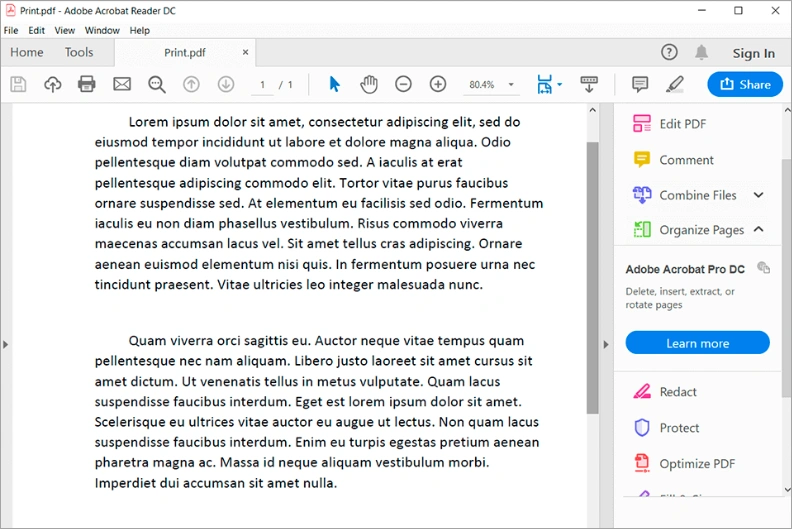This screenshot has height=529, width=792.
Task: Open the Comment tool in side panel
Action: (673, 160)
